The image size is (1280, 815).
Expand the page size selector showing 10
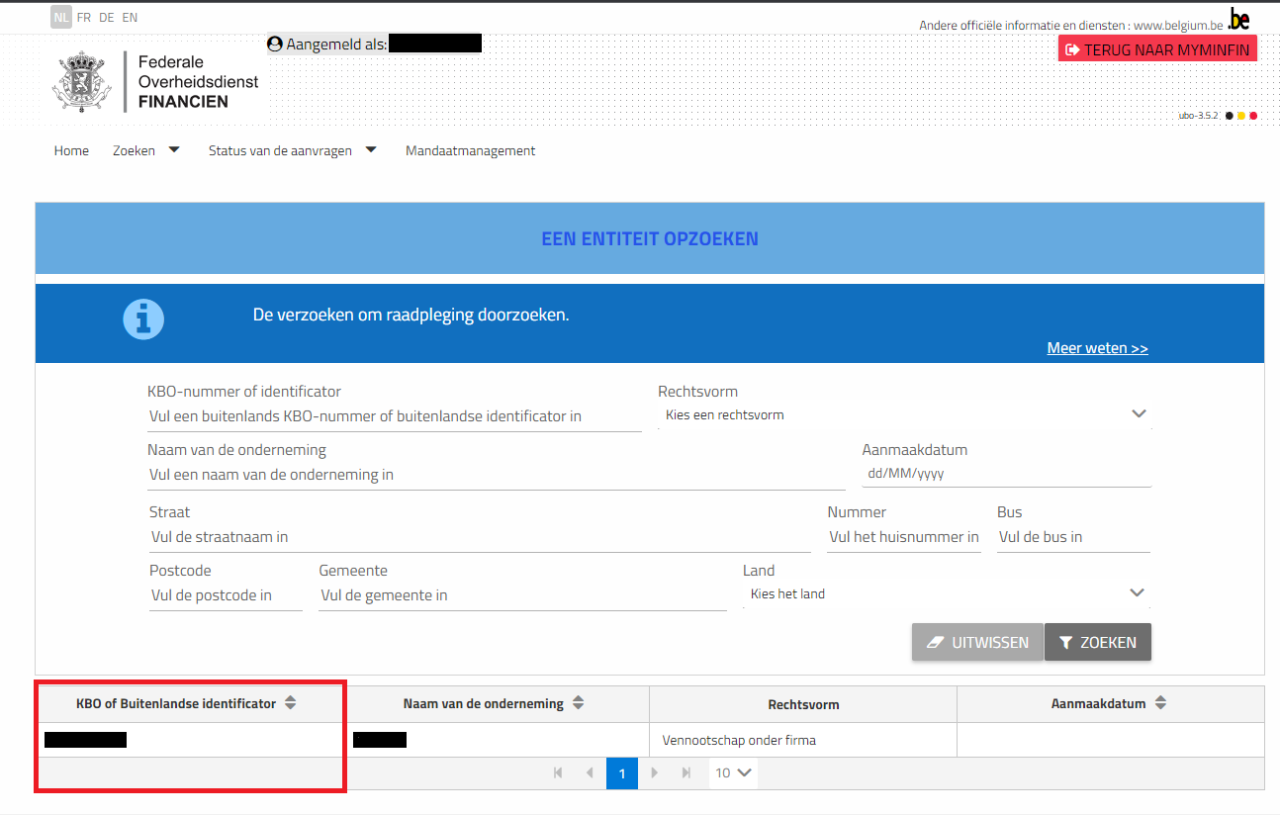point(733,773)
